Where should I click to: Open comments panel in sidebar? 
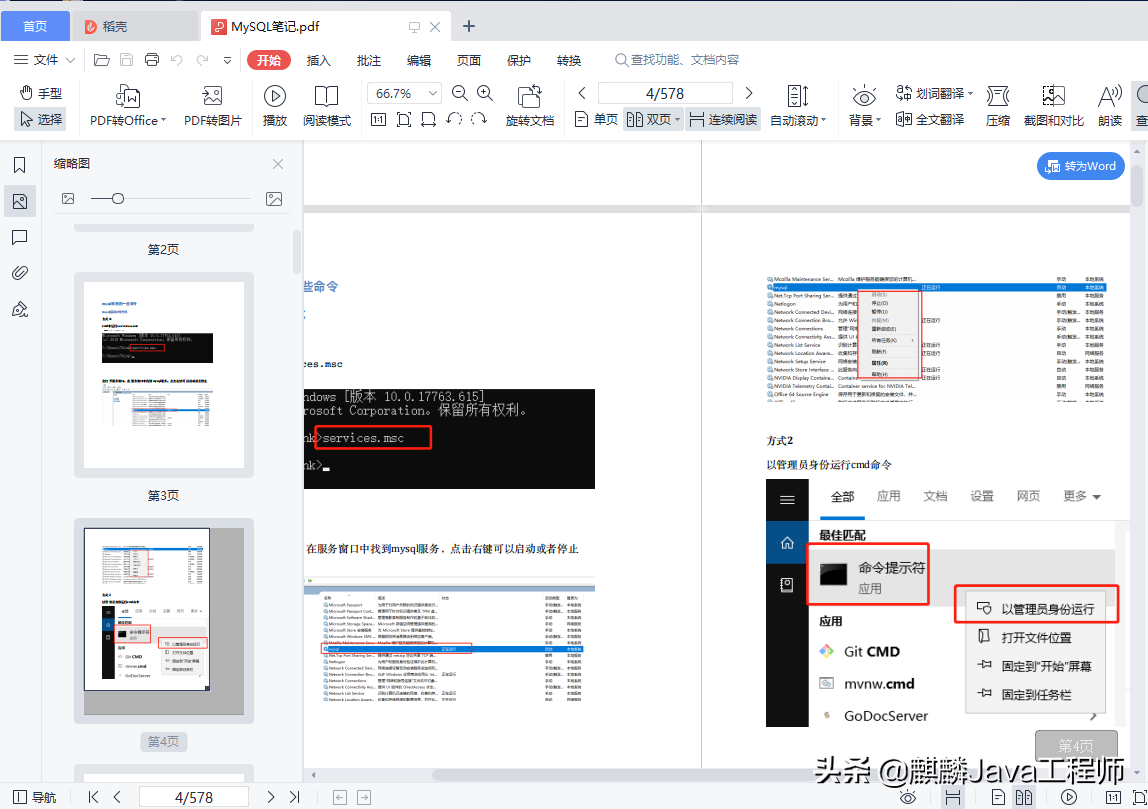coord(20,237)
